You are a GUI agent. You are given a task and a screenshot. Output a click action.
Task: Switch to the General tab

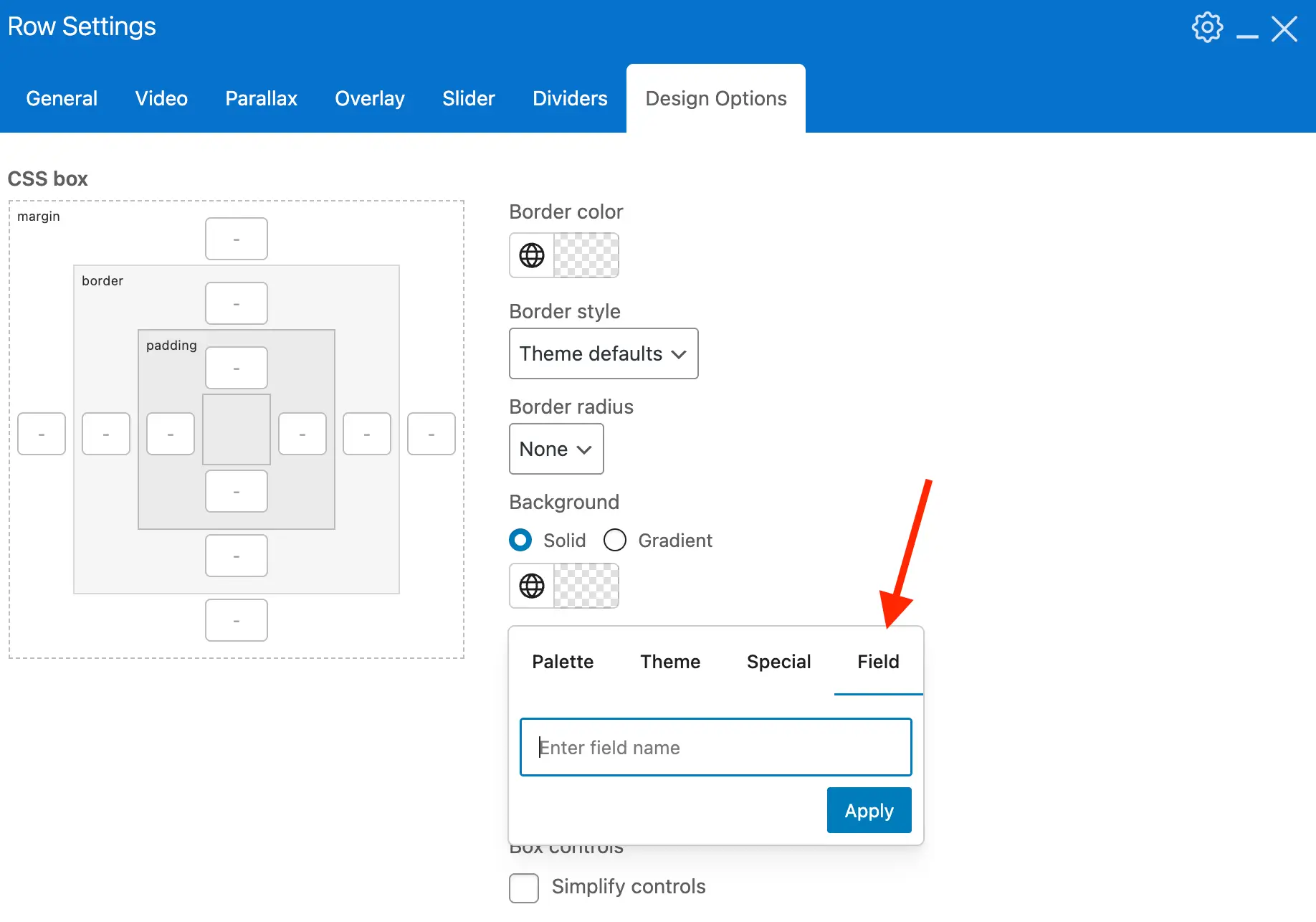(x=62, y=98)
